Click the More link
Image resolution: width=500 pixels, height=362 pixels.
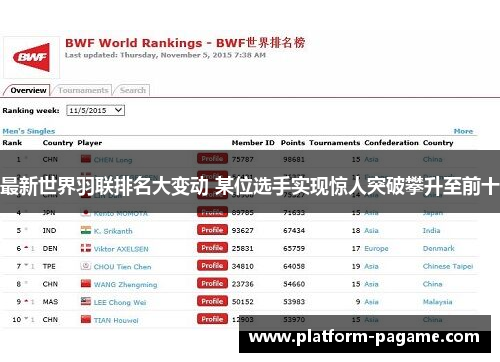pyautogui.click(x=463, y=131)
